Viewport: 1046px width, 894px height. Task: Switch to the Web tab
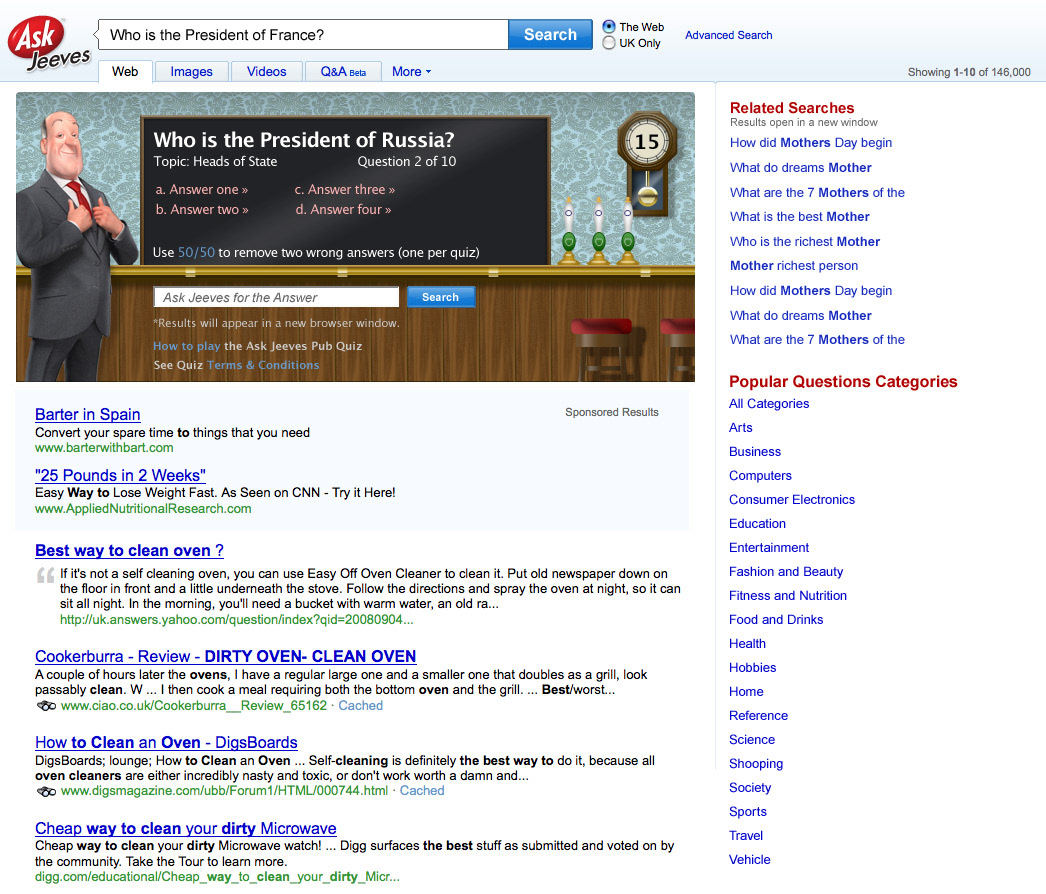click(125, 71)
